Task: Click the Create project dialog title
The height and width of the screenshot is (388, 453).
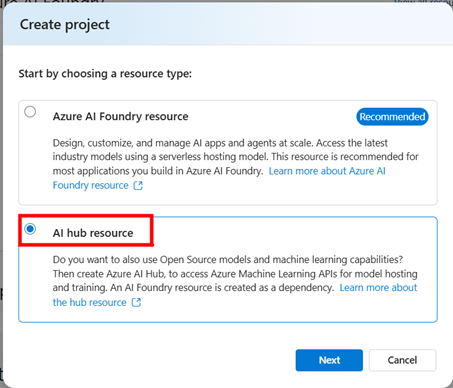Action: (x=65, y=25)
